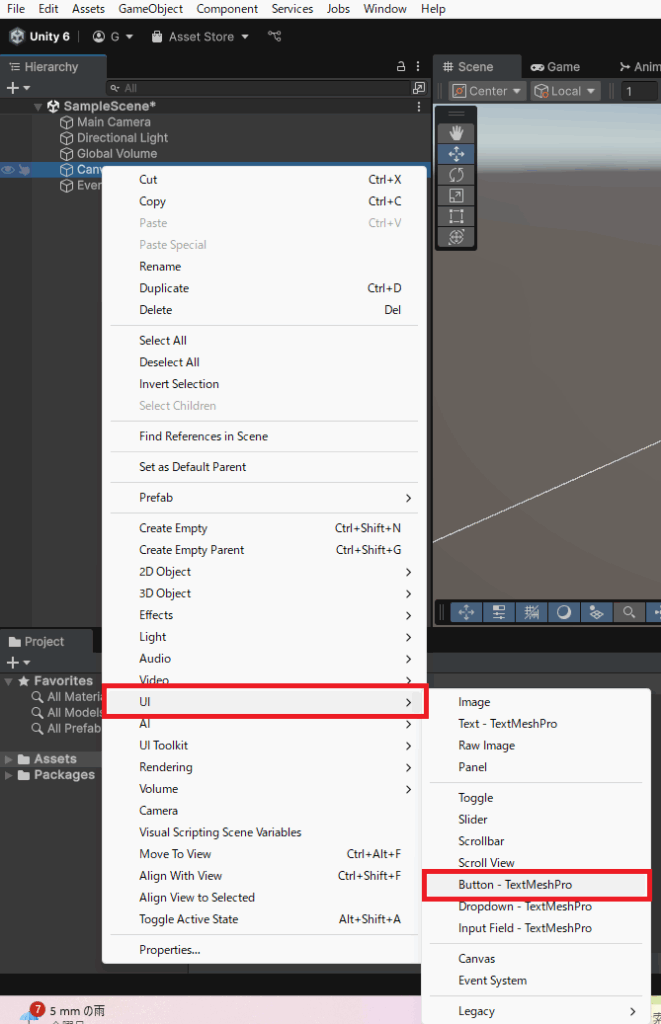Select the Hand (View) tool
This screenshot has width=661, height=1024.
[x=456, y=133]
